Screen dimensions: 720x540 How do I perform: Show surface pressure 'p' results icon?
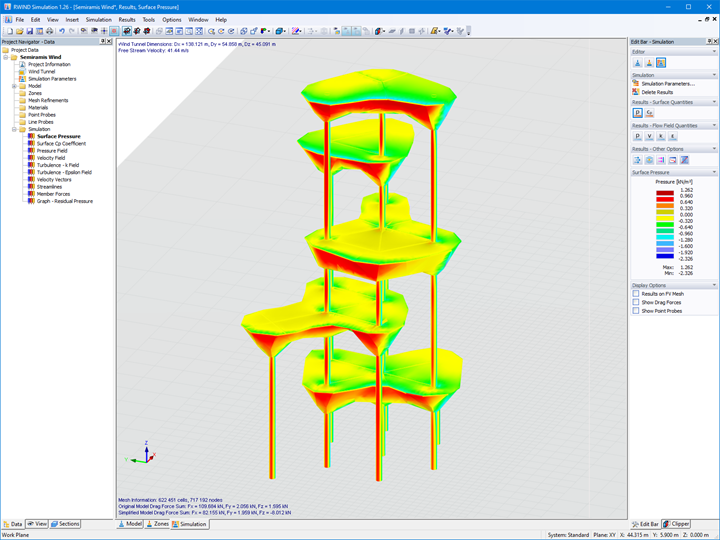pyautogui.click(x=637, y=113)
